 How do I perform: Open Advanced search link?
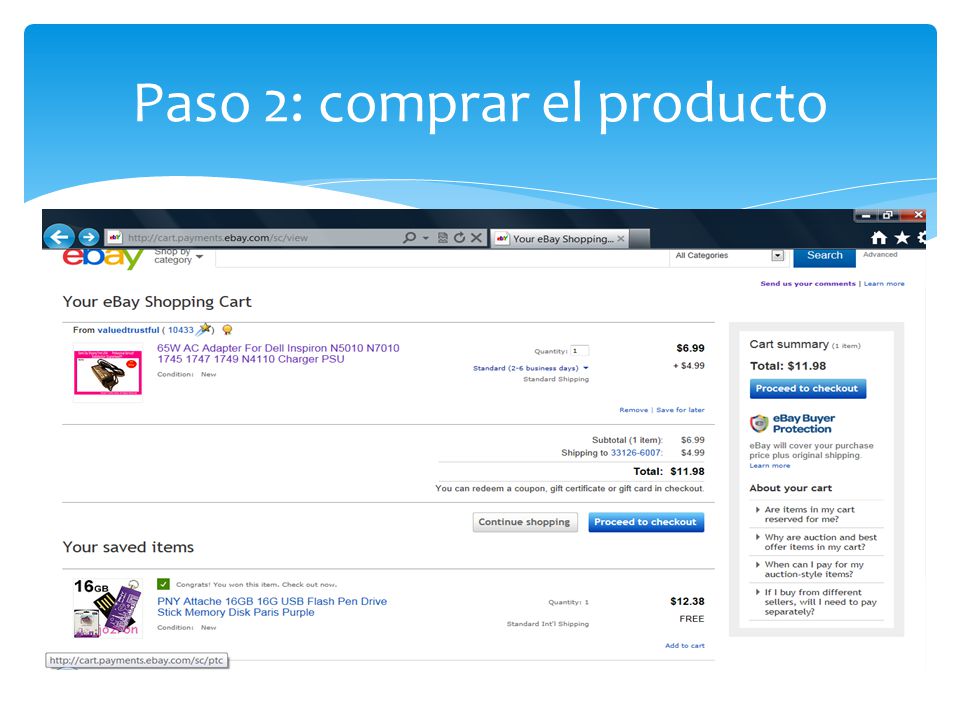[880, 254]
